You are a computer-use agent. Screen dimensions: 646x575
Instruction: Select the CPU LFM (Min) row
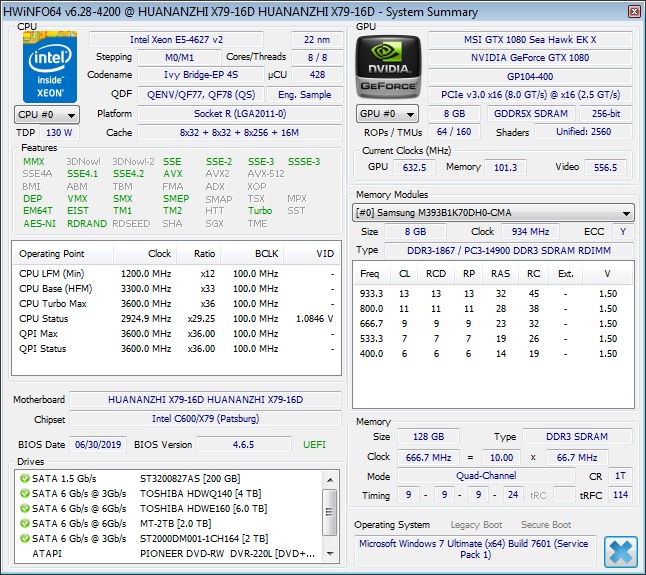[x=176, y=273]
